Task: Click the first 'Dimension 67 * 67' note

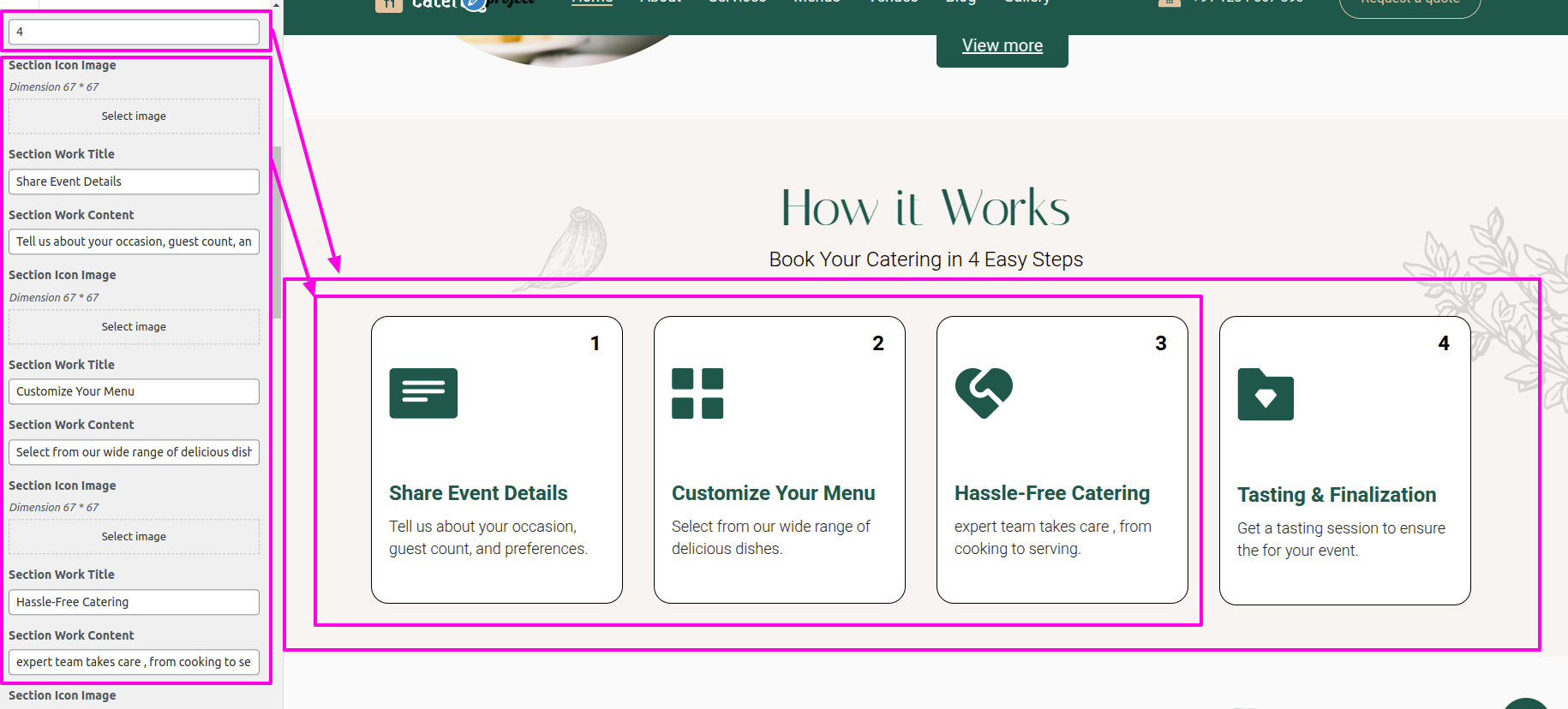Action: [54, 87]
